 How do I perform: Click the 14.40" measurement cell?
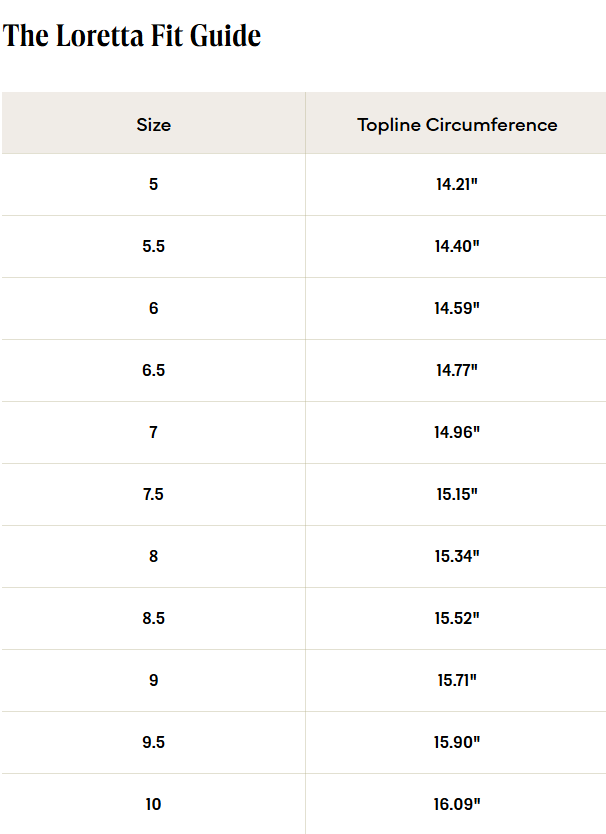tap(457, 246)
